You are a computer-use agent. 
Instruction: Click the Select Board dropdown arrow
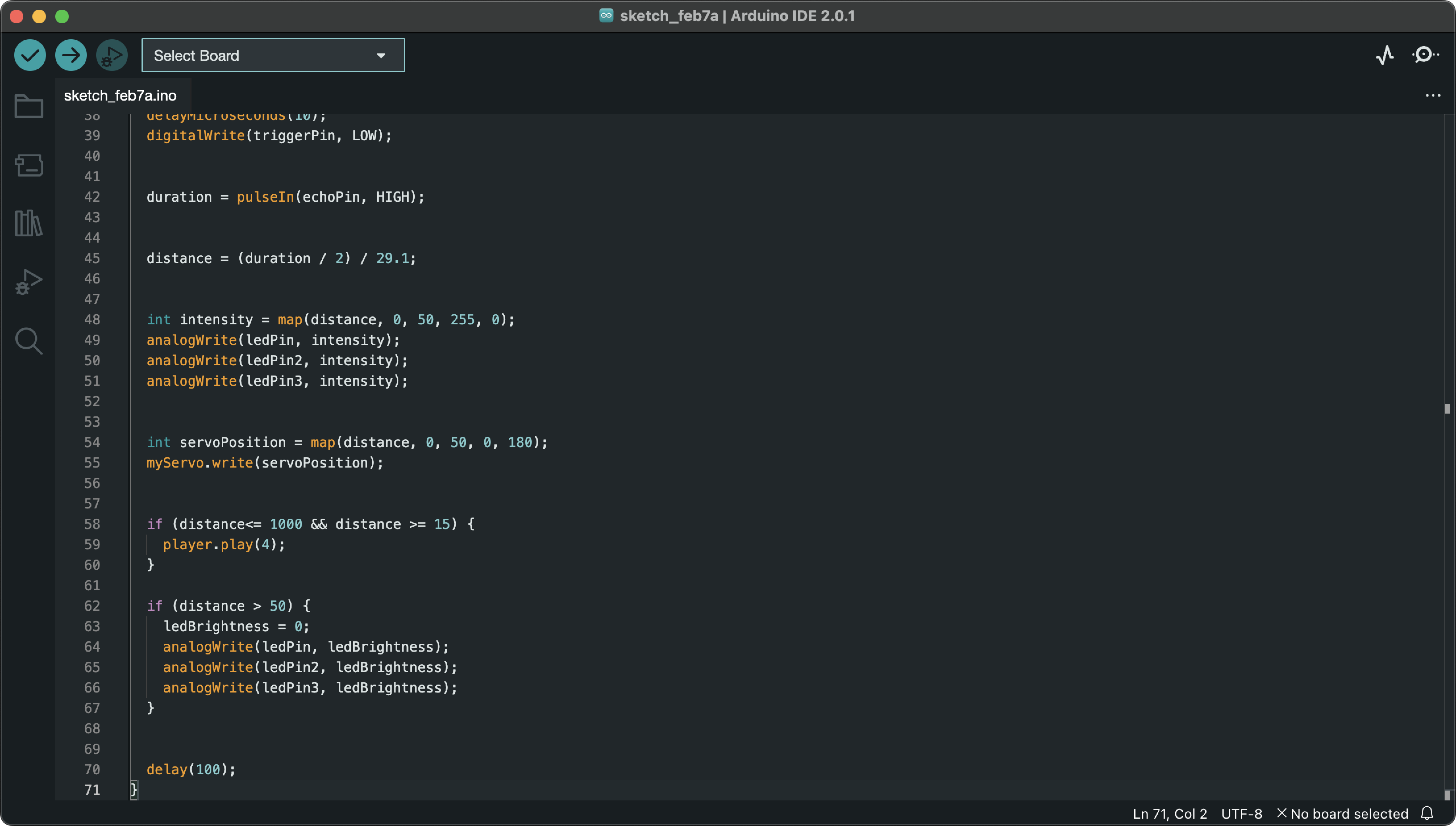click(381, 56)
